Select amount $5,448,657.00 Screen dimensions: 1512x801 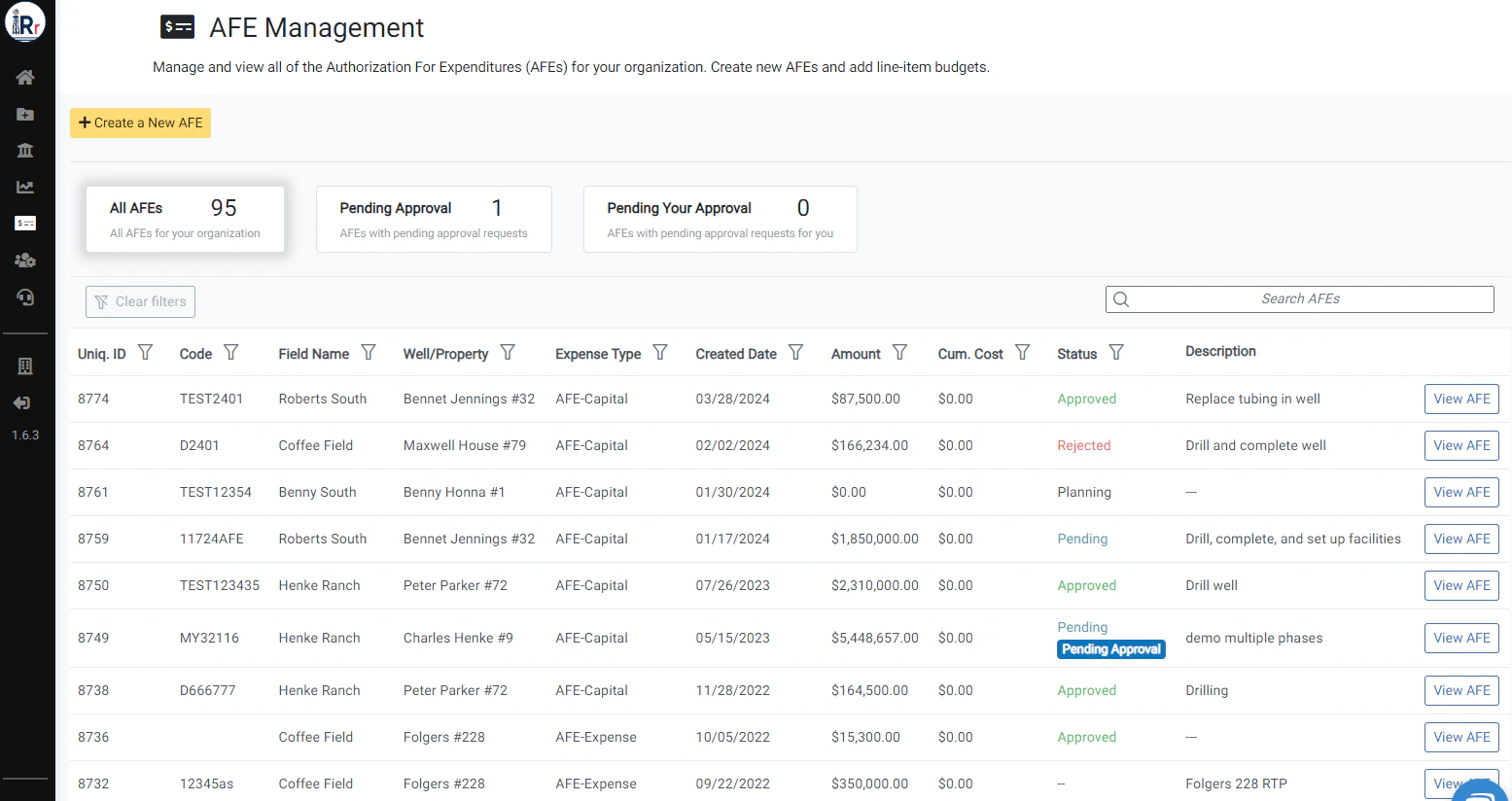click(875, 638)
